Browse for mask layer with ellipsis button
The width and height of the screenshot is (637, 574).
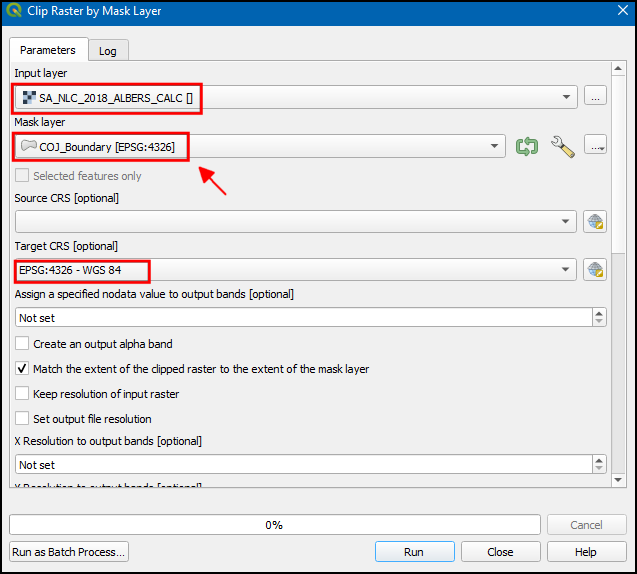(x=596, y=147)
